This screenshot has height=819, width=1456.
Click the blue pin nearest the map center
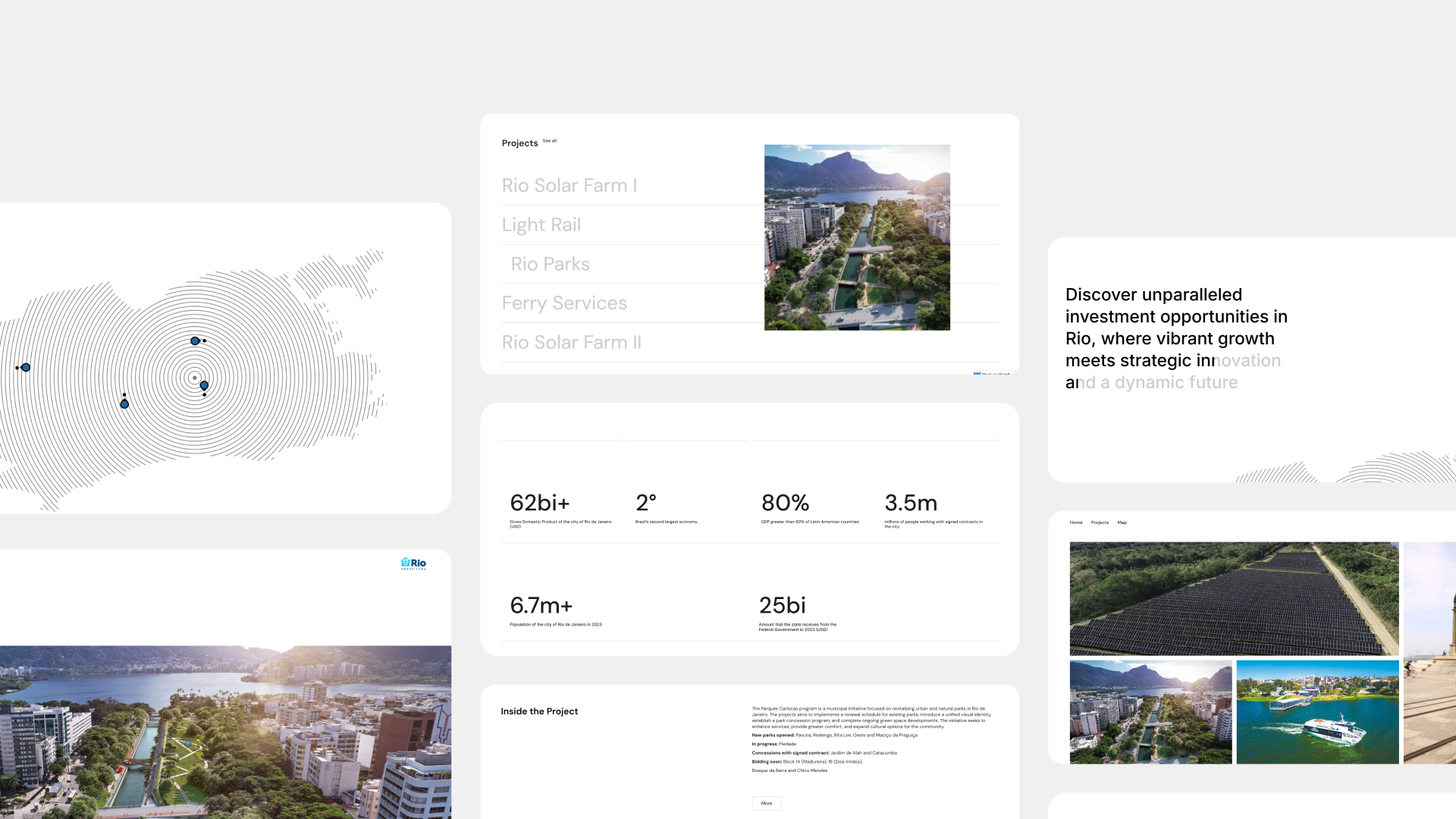204,385
